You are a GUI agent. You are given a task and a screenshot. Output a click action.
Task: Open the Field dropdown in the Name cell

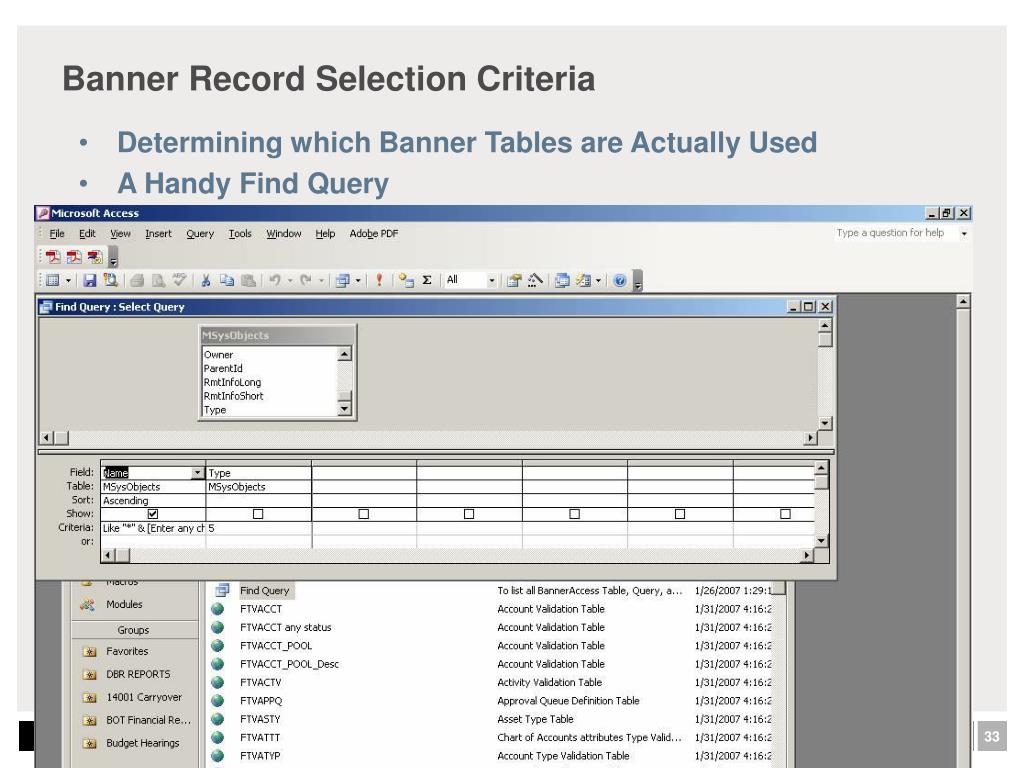click(x=197, y=473)
